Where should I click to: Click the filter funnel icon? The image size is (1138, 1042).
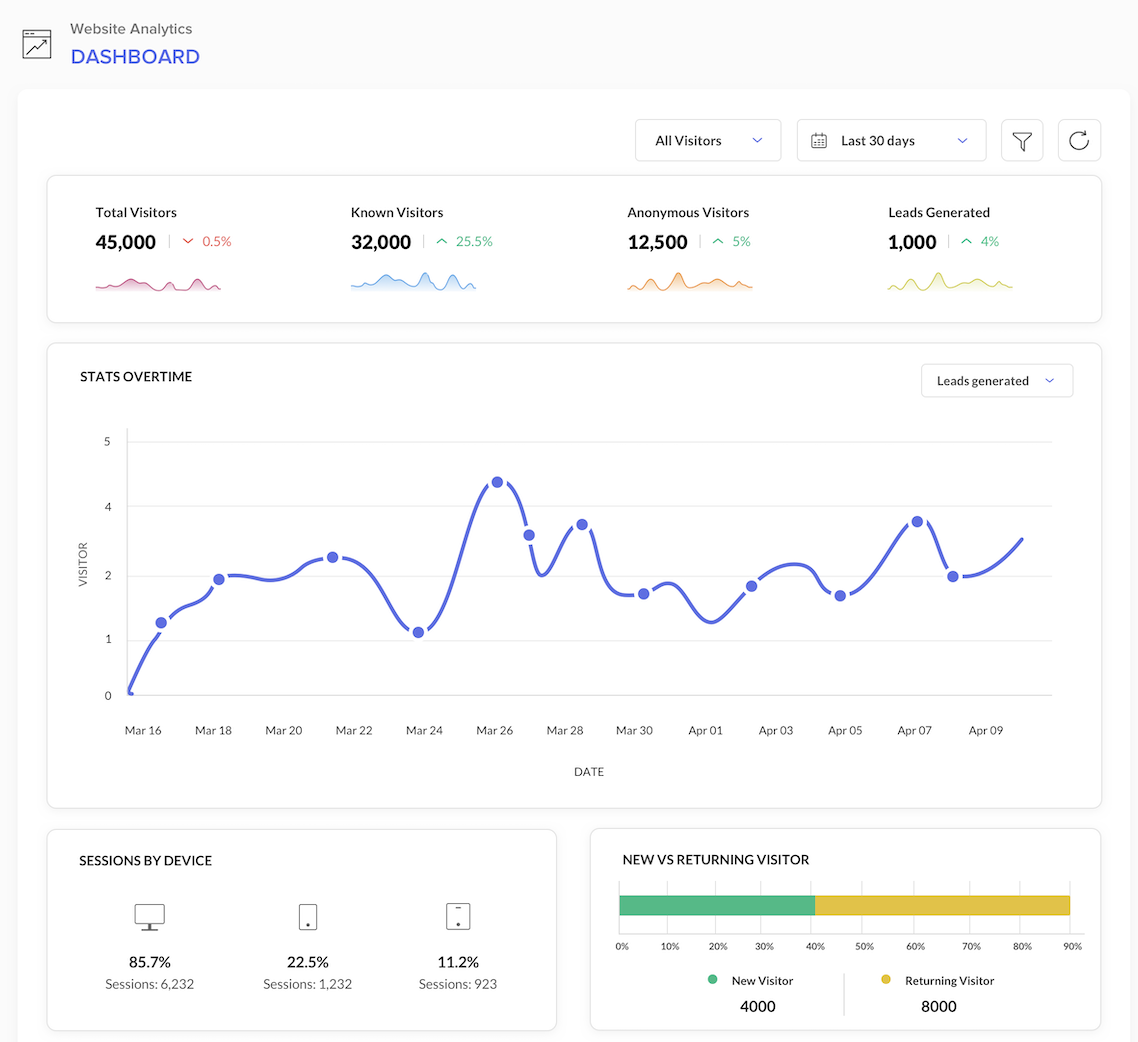pyautogui.click(x=1022, y=140)
